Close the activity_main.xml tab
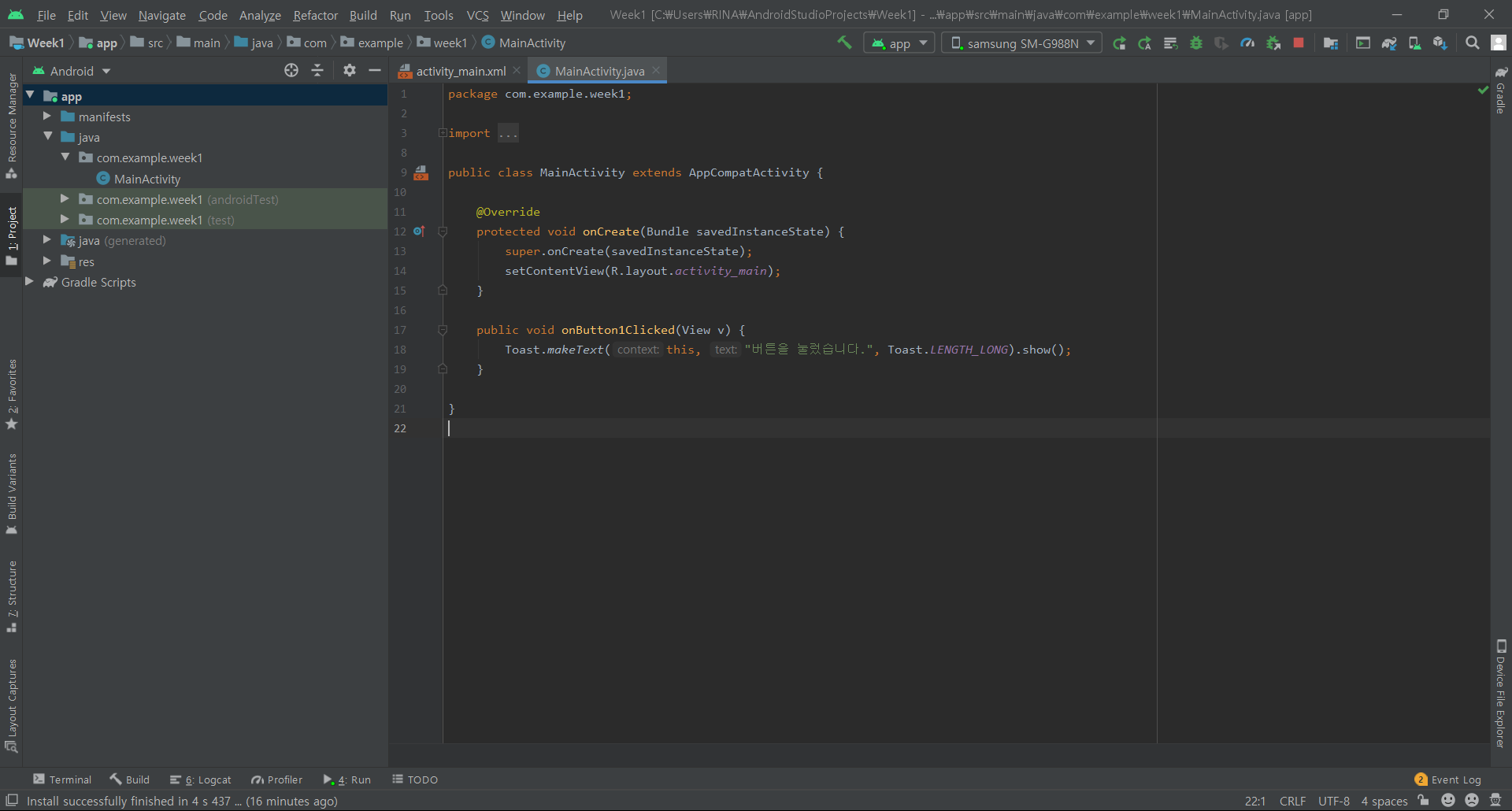 (x=517, y=70)
